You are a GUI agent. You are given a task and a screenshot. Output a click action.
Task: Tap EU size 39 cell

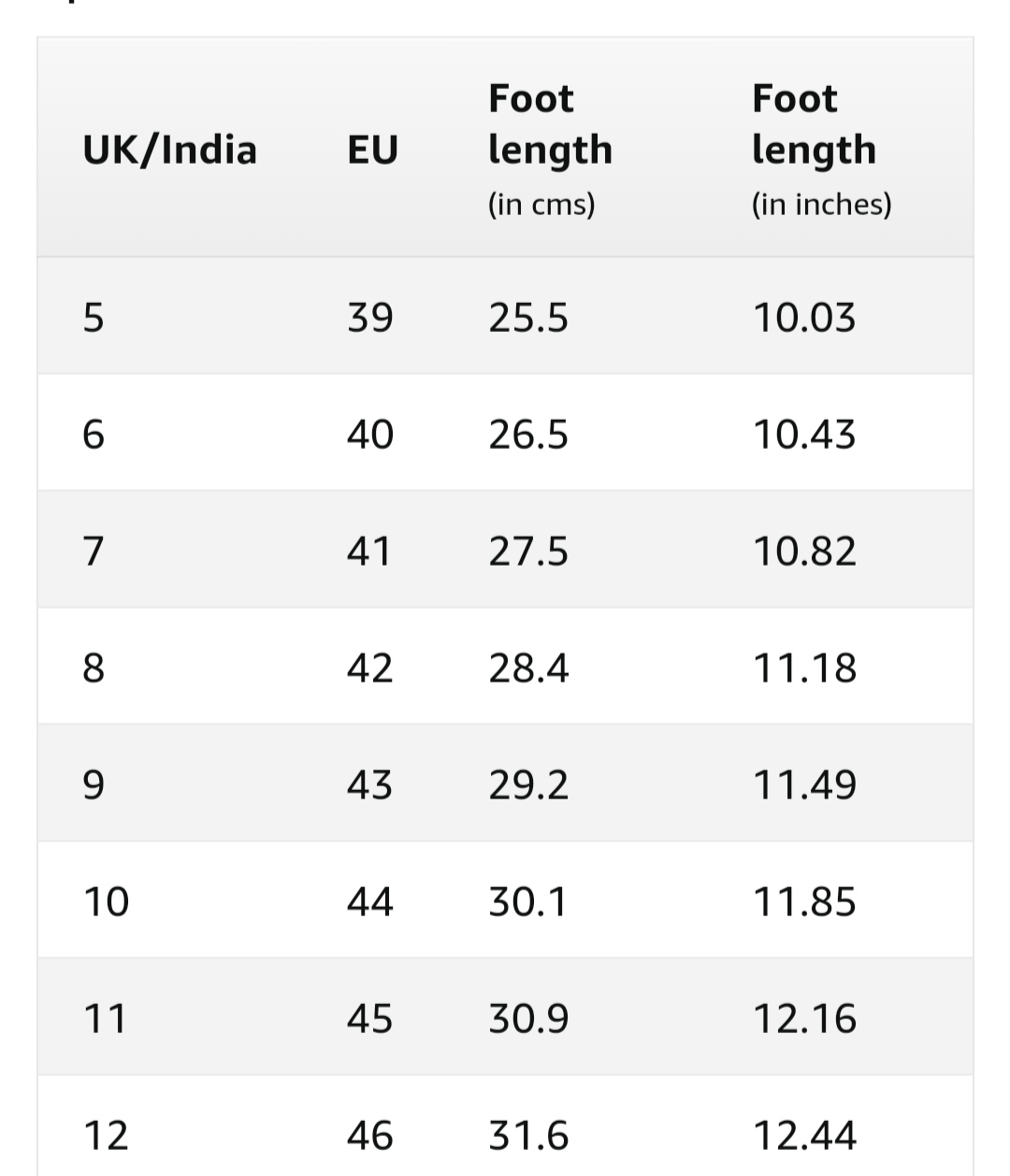(x=370, y=318)
